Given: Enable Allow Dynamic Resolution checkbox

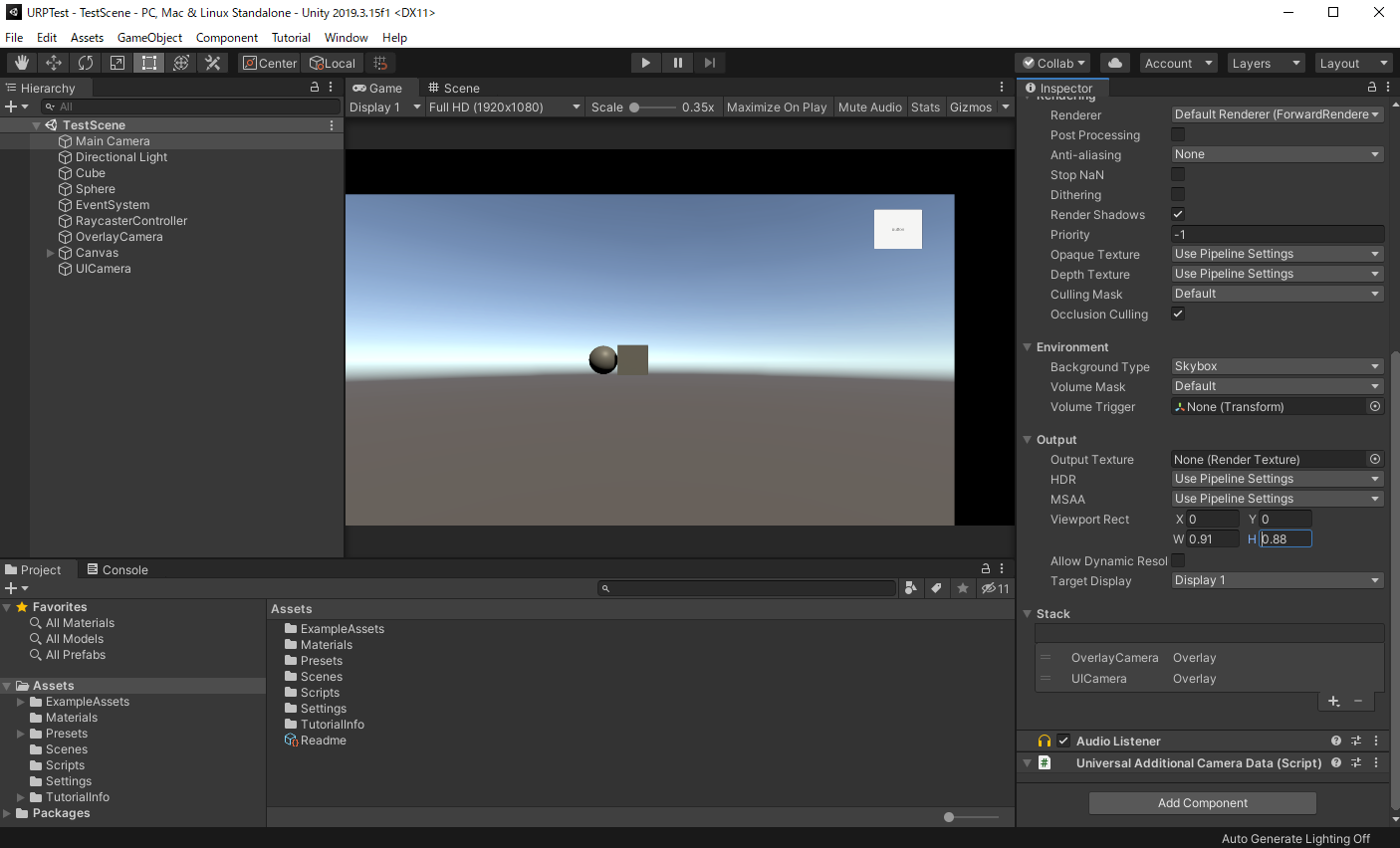Looking at the screenshot, I should click(1178, 560).
